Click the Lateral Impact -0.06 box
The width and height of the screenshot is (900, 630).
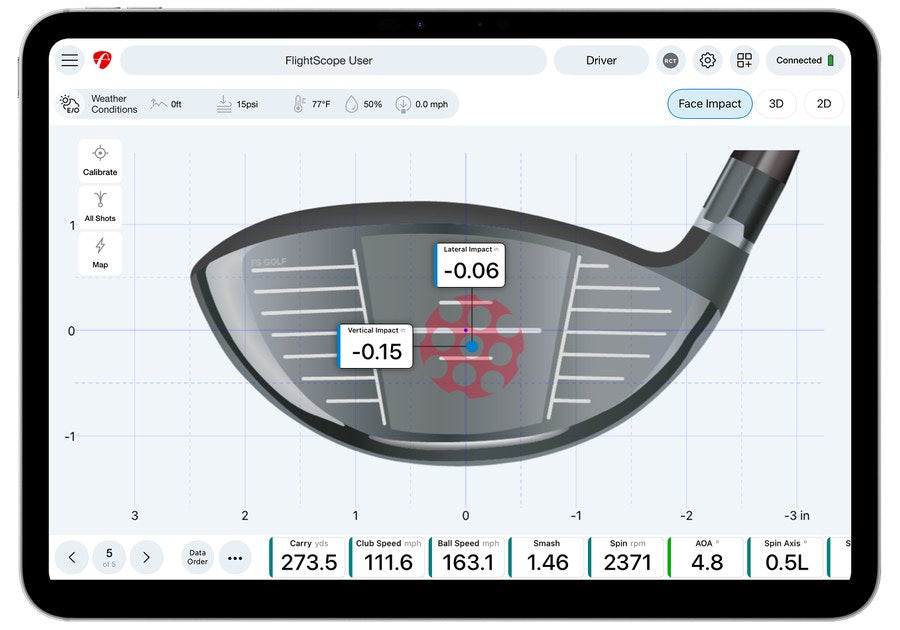[470, 265]
